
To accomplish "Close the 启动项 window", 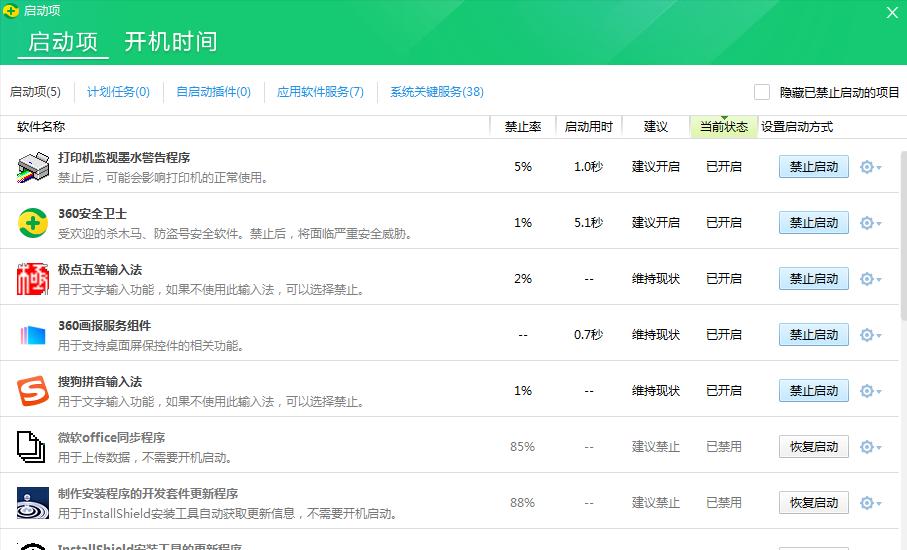I will pos(892,12).
